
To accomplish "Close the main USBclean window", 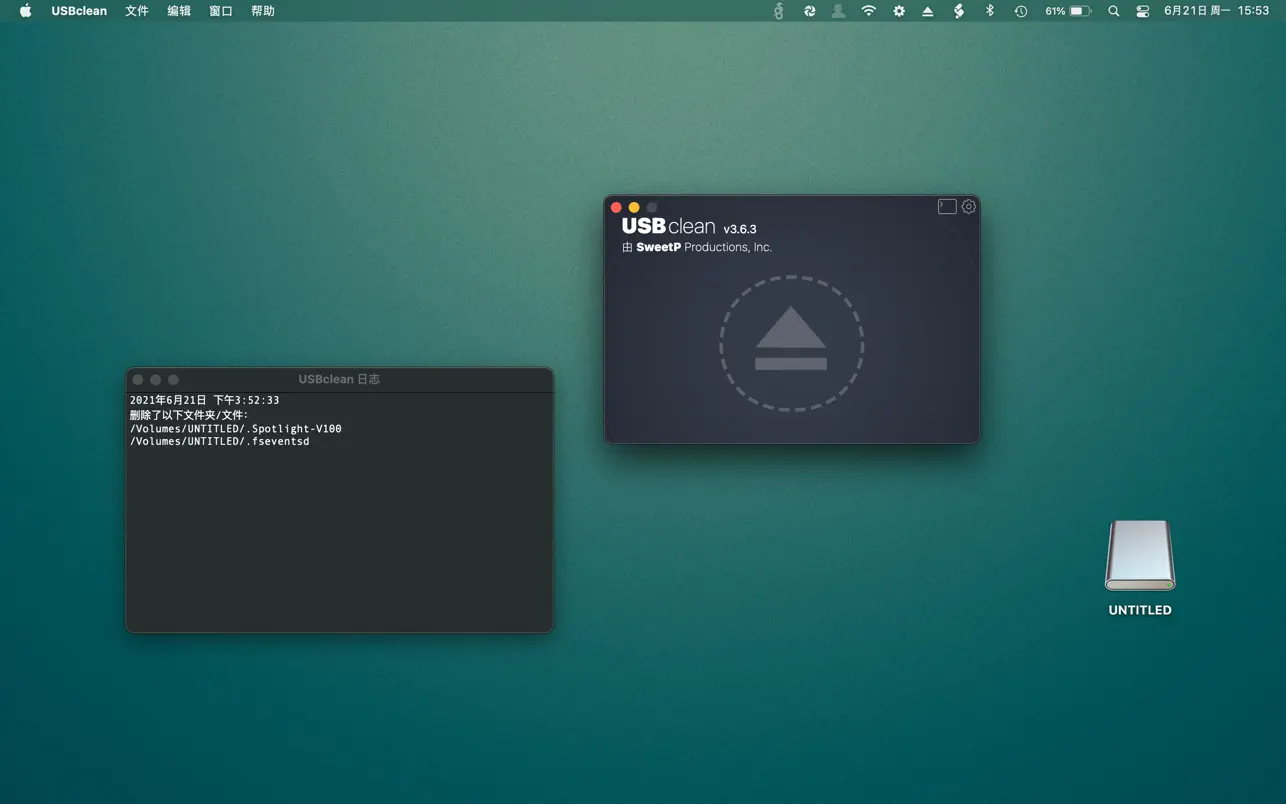I will point(616,207).
